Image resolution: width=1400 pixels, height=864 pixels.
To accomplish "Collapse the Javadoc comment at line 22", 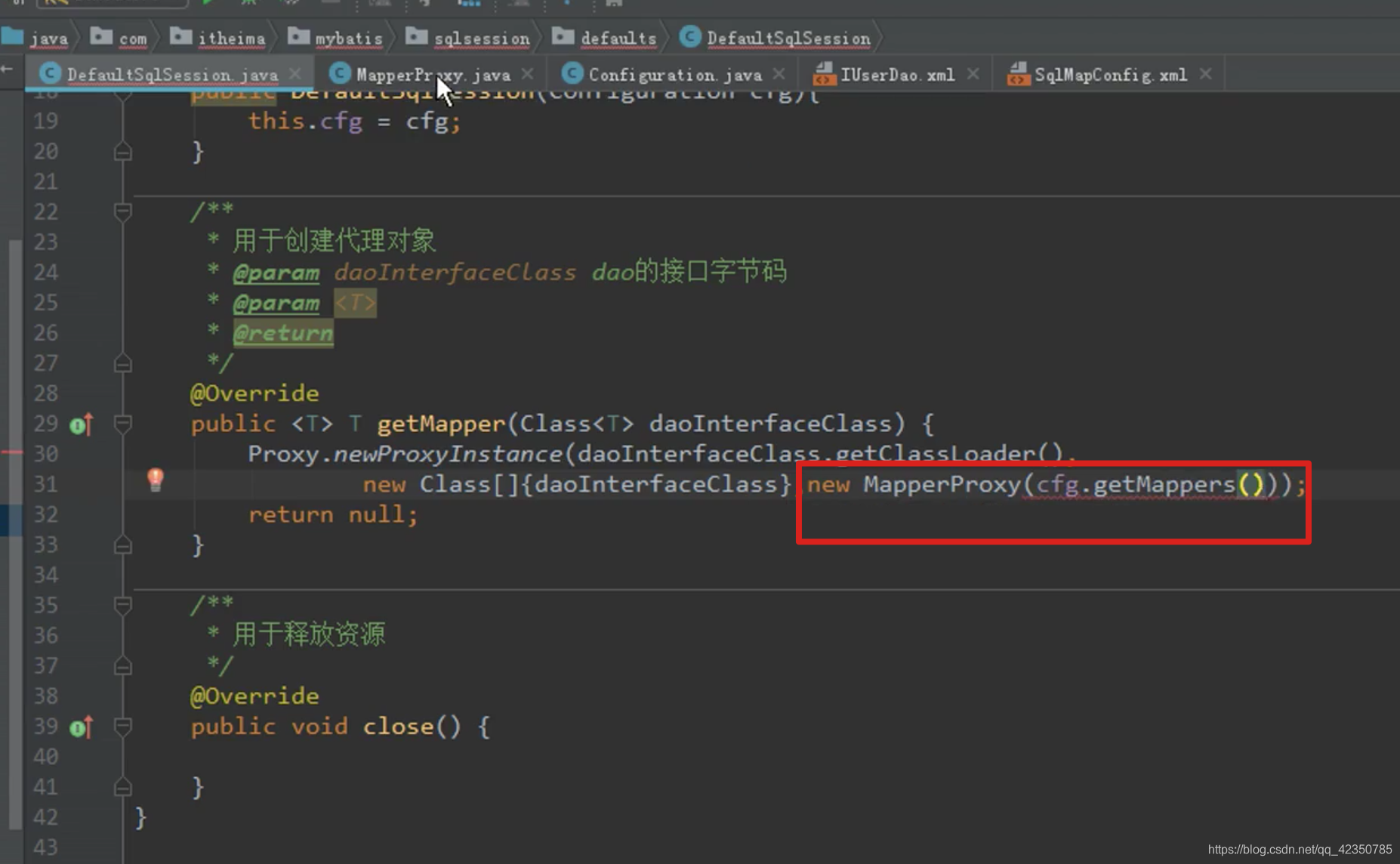I will 122,212.
